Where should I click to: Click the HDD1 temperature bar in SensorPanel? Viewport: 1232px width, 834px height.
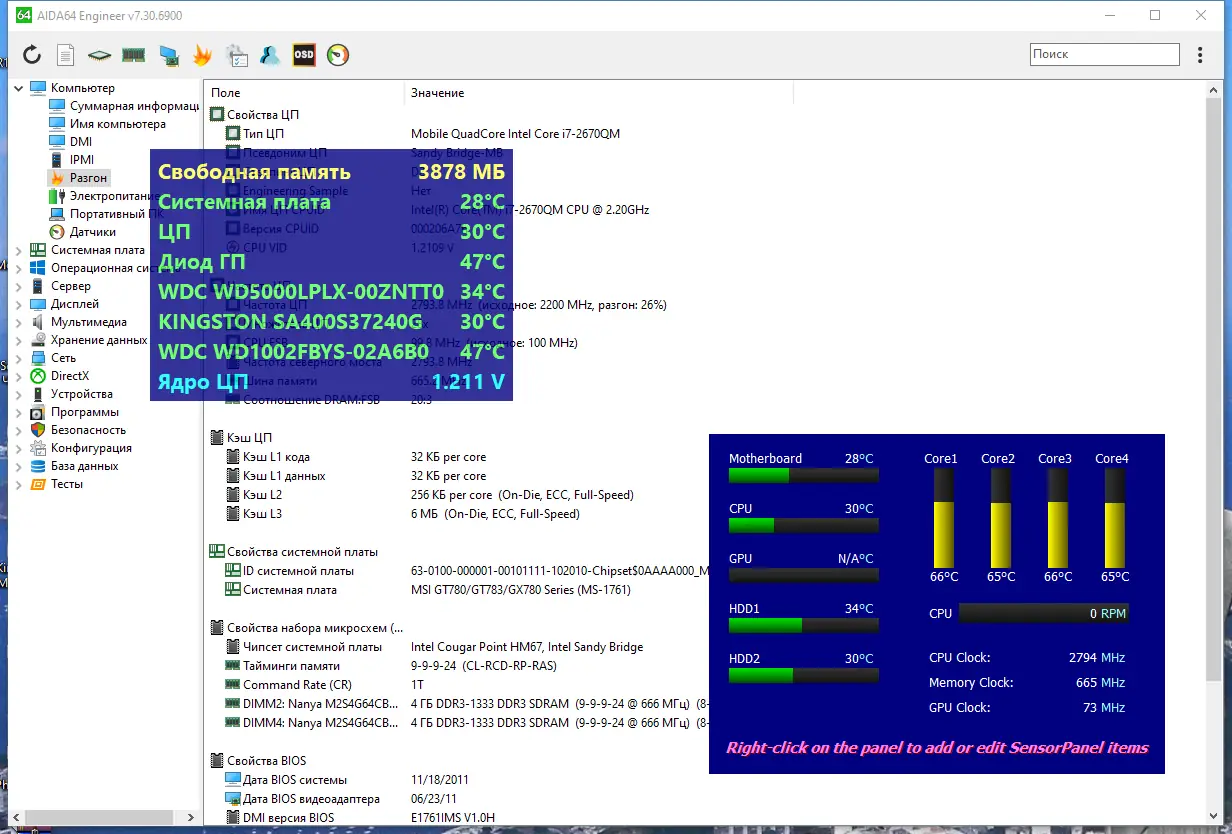804,625
